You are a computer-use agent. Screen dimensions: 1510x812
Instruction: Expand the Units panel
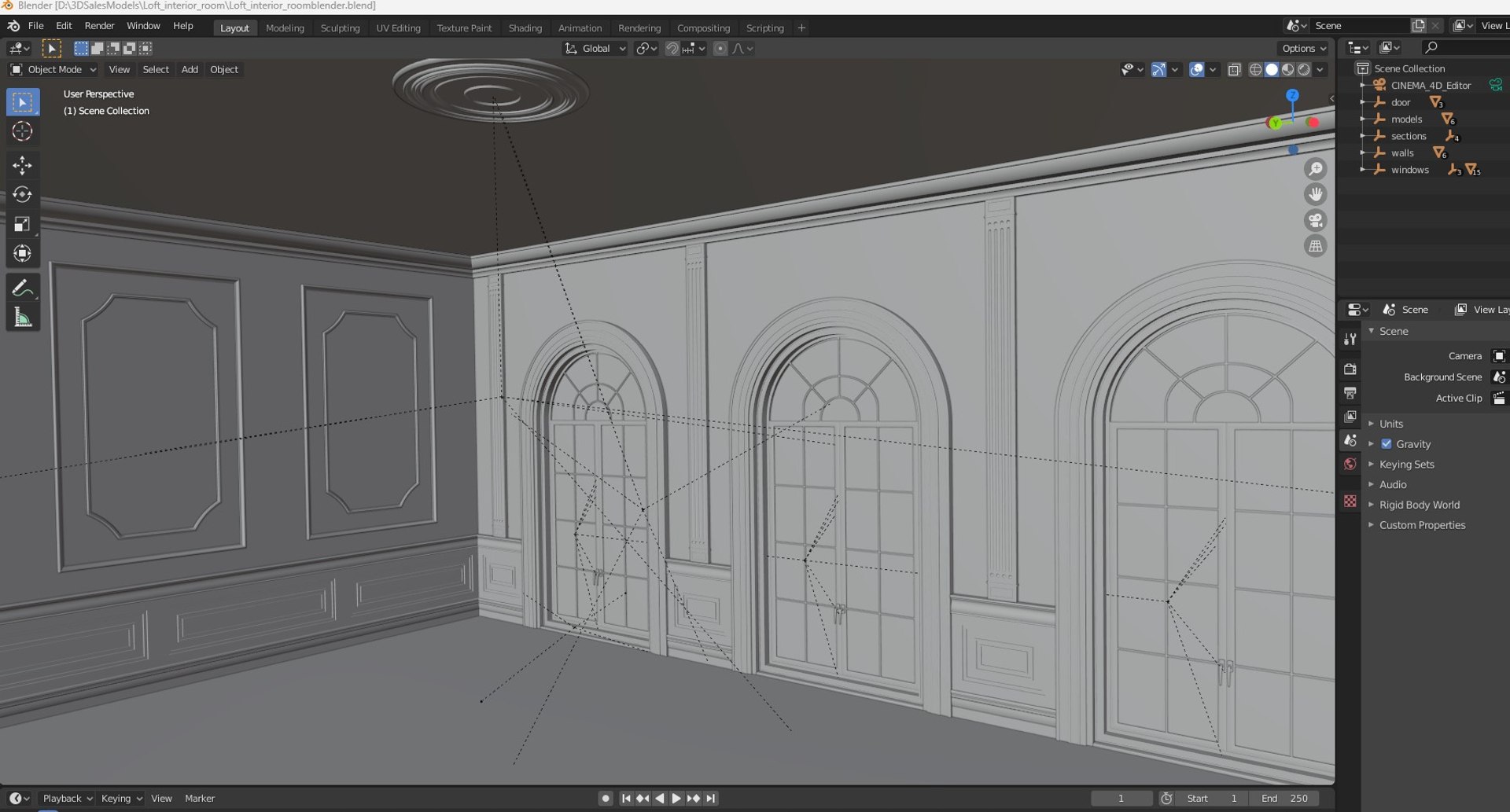tap(1390, 424)
